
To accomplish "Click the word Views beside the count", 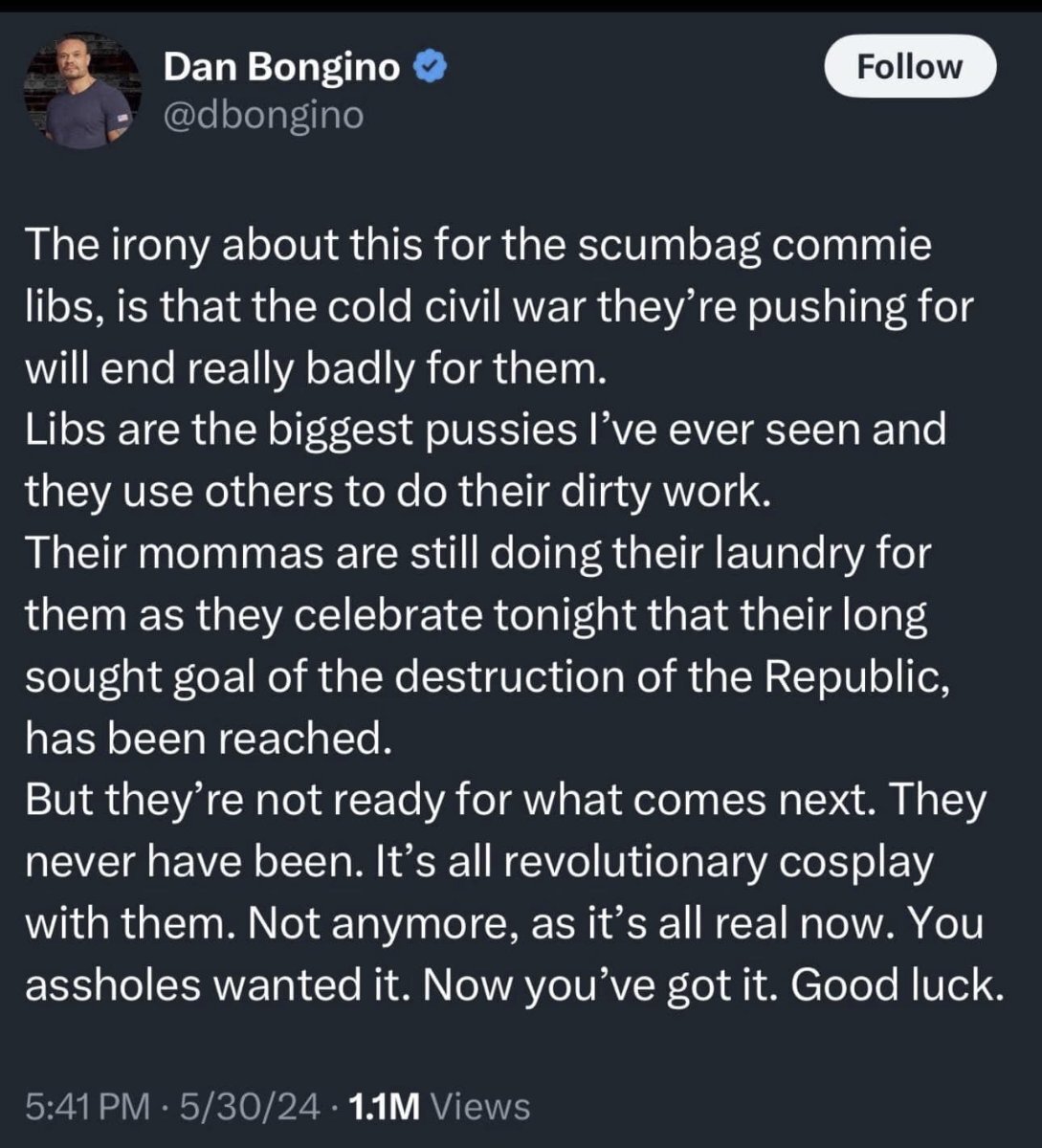I will click(480, 1106).
